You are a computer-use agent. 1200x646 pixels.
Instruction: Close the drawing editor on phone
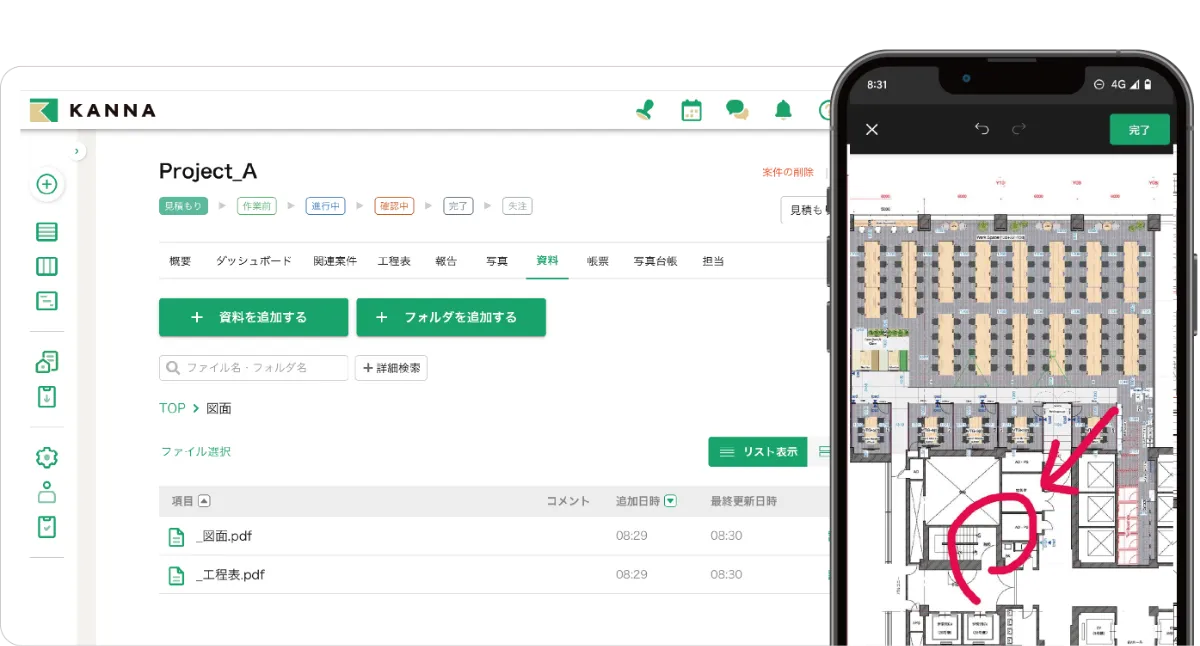pyautogui.click(x=872, y=129)
